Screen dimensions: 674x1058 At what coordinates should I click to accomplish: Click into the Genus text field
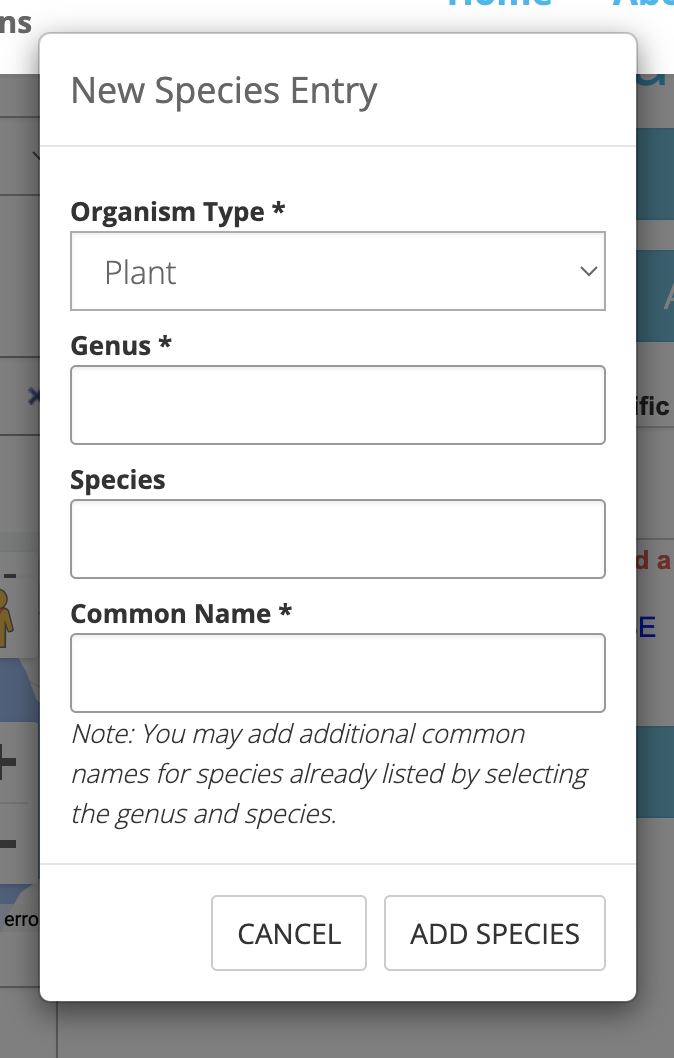337,405
